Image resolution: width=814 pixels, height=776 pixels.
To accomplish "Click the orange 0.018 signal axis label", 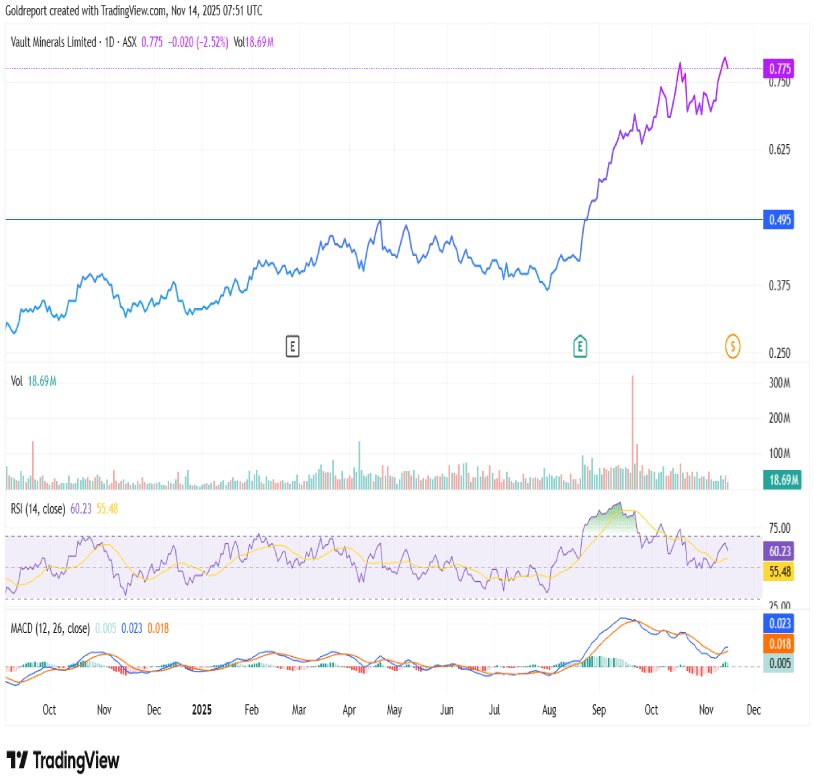I will (780, 645).
